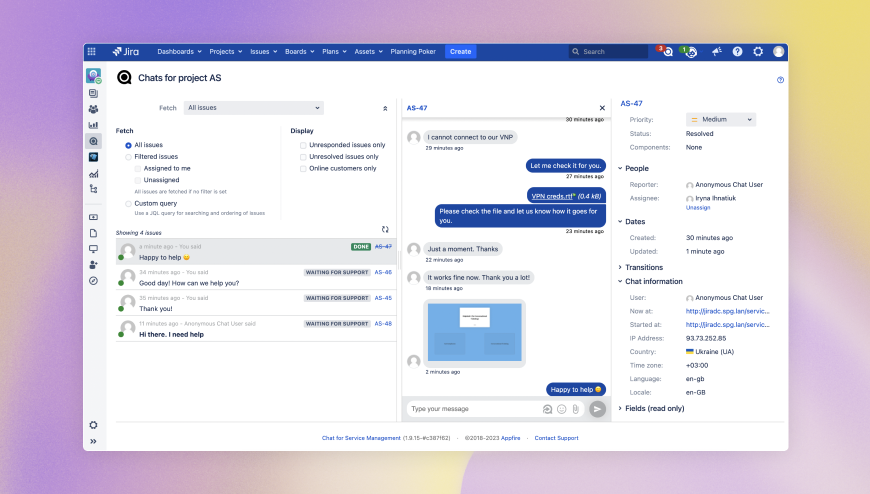This screenshot has width=870, height=494.
Task: Insert a canned response in the message box
Action: (x=547, y=409)
